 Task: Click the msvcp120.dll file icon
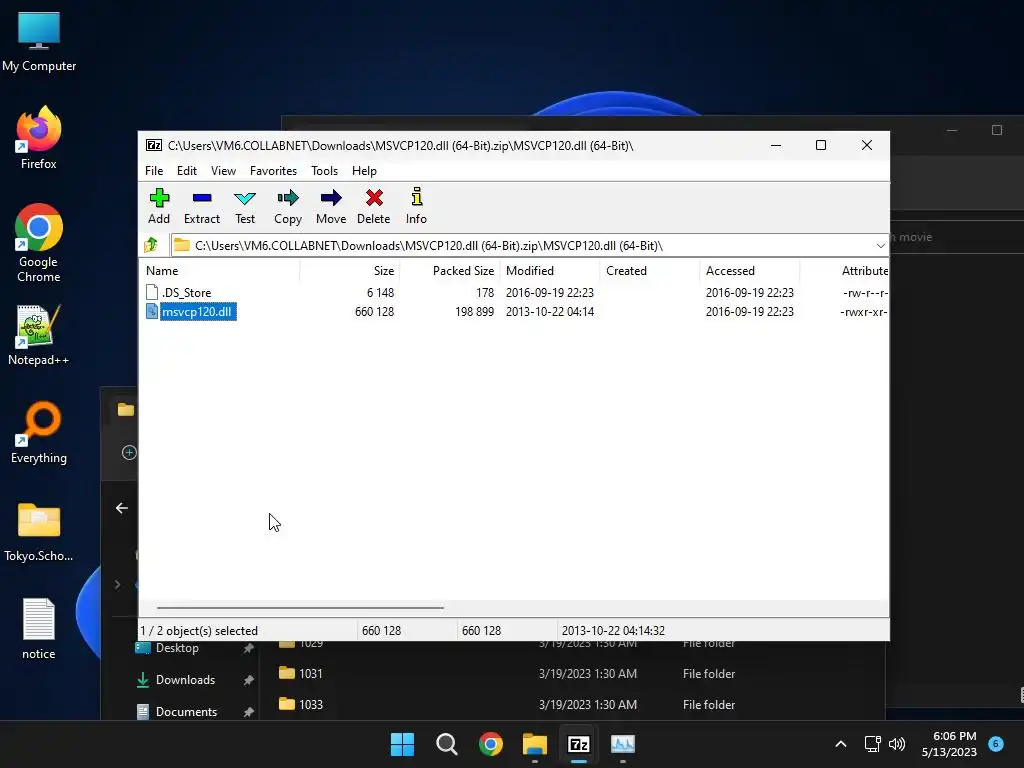[x=152, y=312]
